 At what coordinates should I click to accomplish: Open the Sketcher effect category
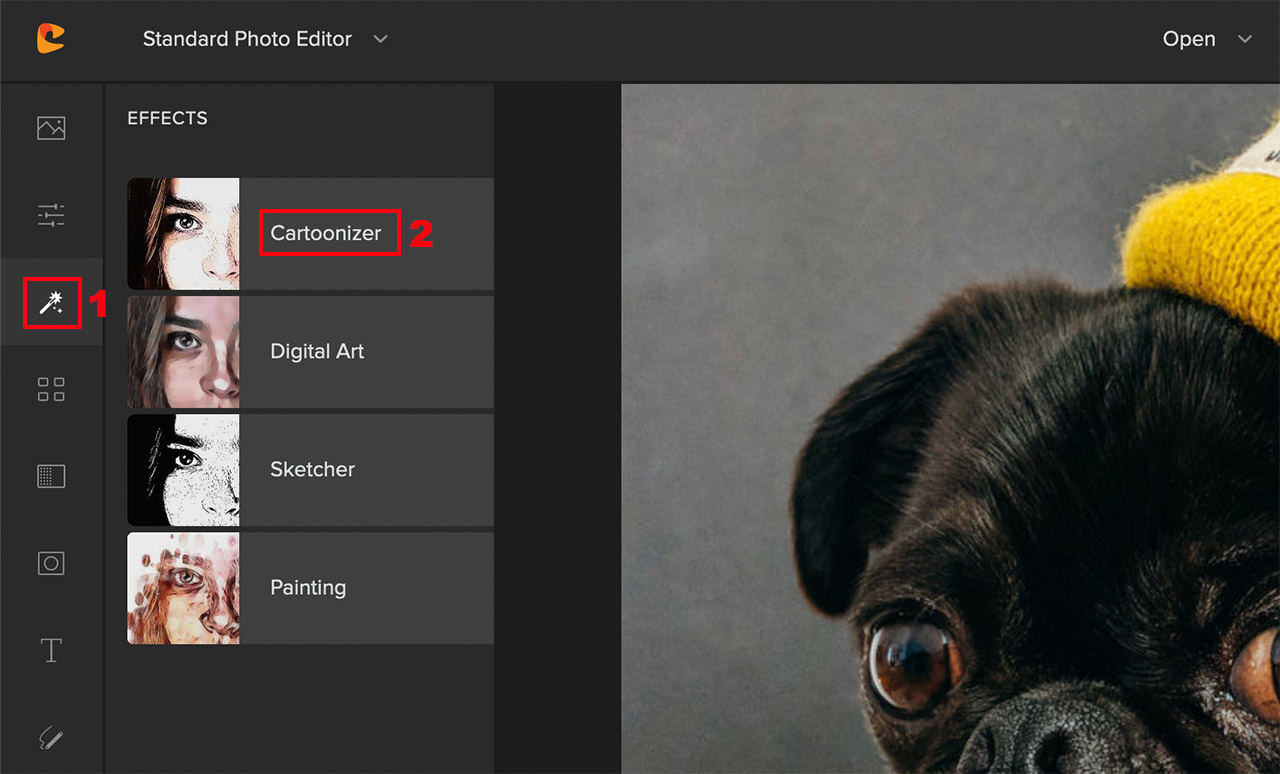point(312,469)
